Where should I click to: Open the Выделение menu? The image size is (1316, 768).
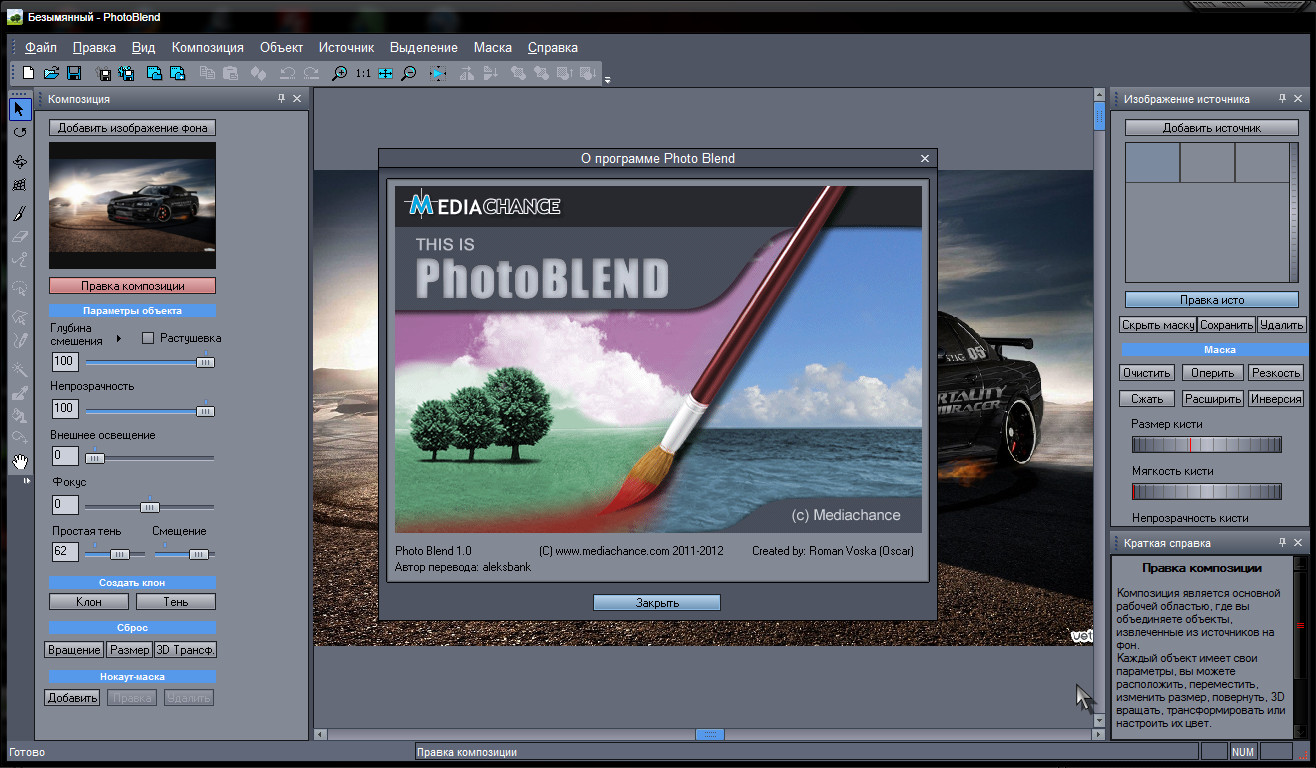pos(424,47)
